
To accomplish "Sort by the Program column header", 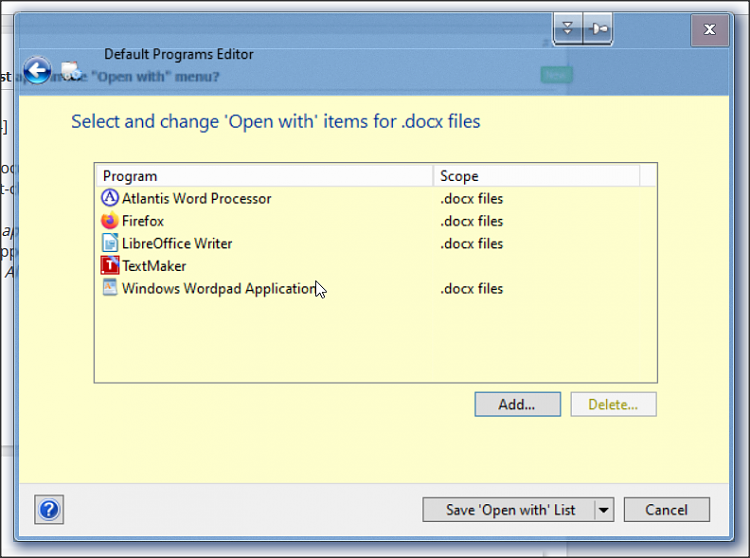I will tap(265, 176).
